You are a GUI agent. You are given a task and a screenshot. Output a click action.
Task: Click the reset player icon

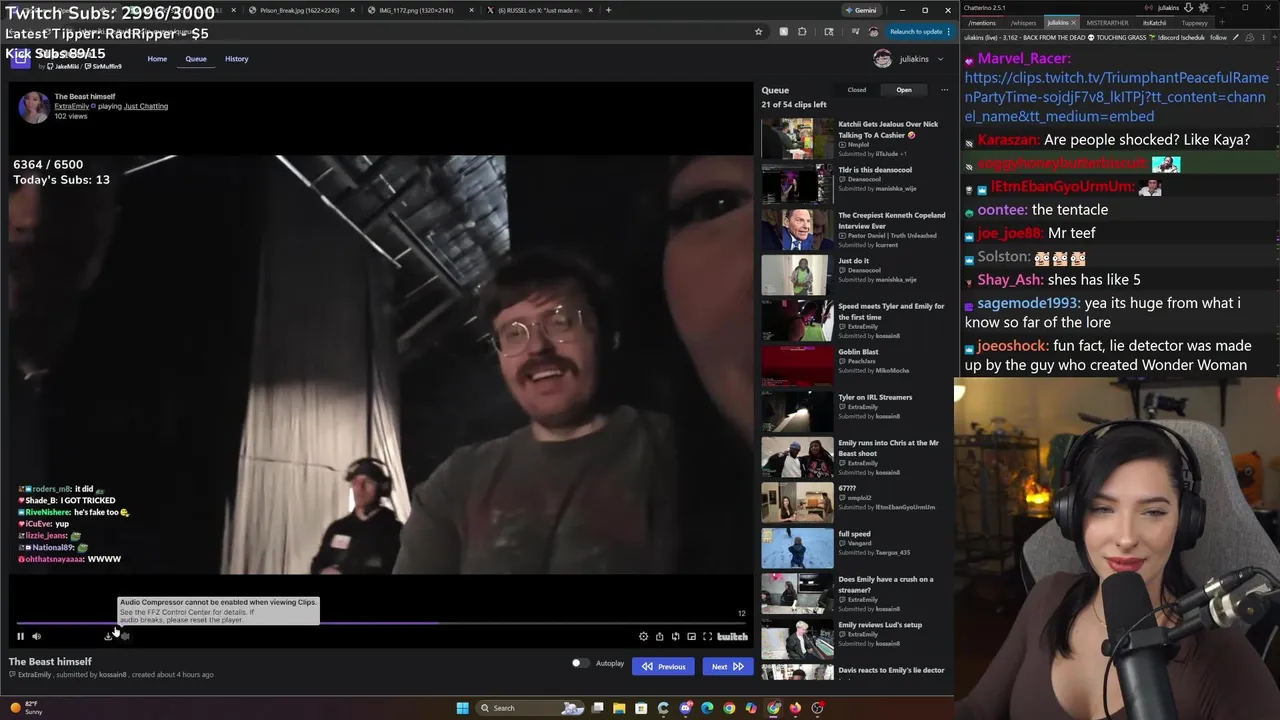675,636
